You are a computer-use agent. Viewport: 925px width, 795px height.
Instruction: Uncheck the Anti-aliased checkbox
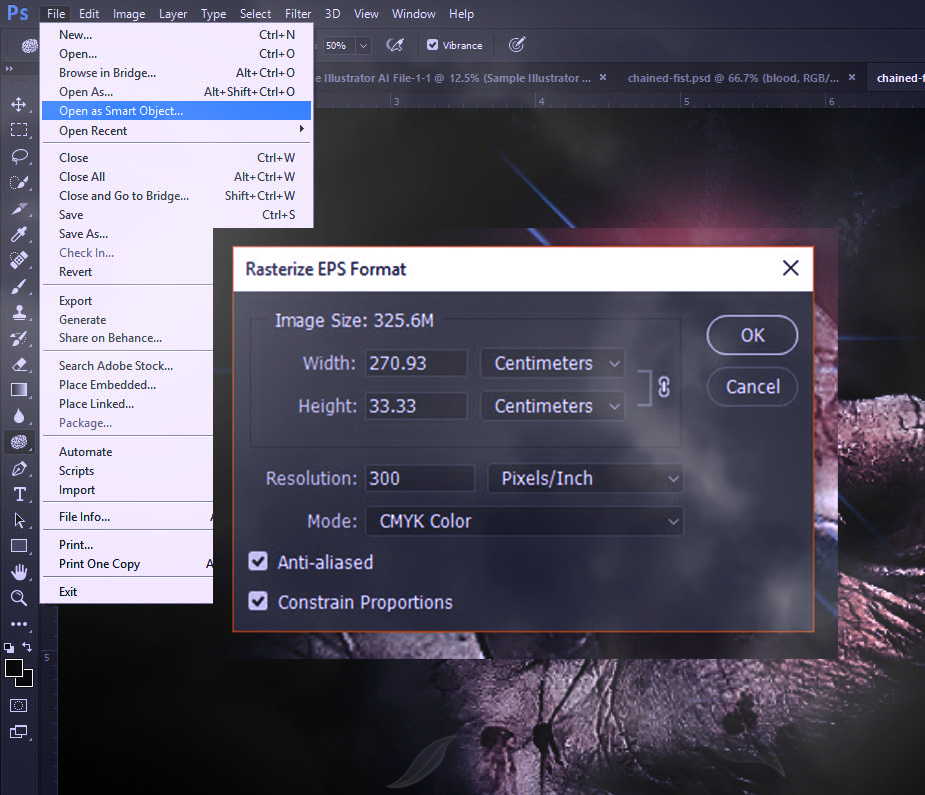click(x=258, y=562)
